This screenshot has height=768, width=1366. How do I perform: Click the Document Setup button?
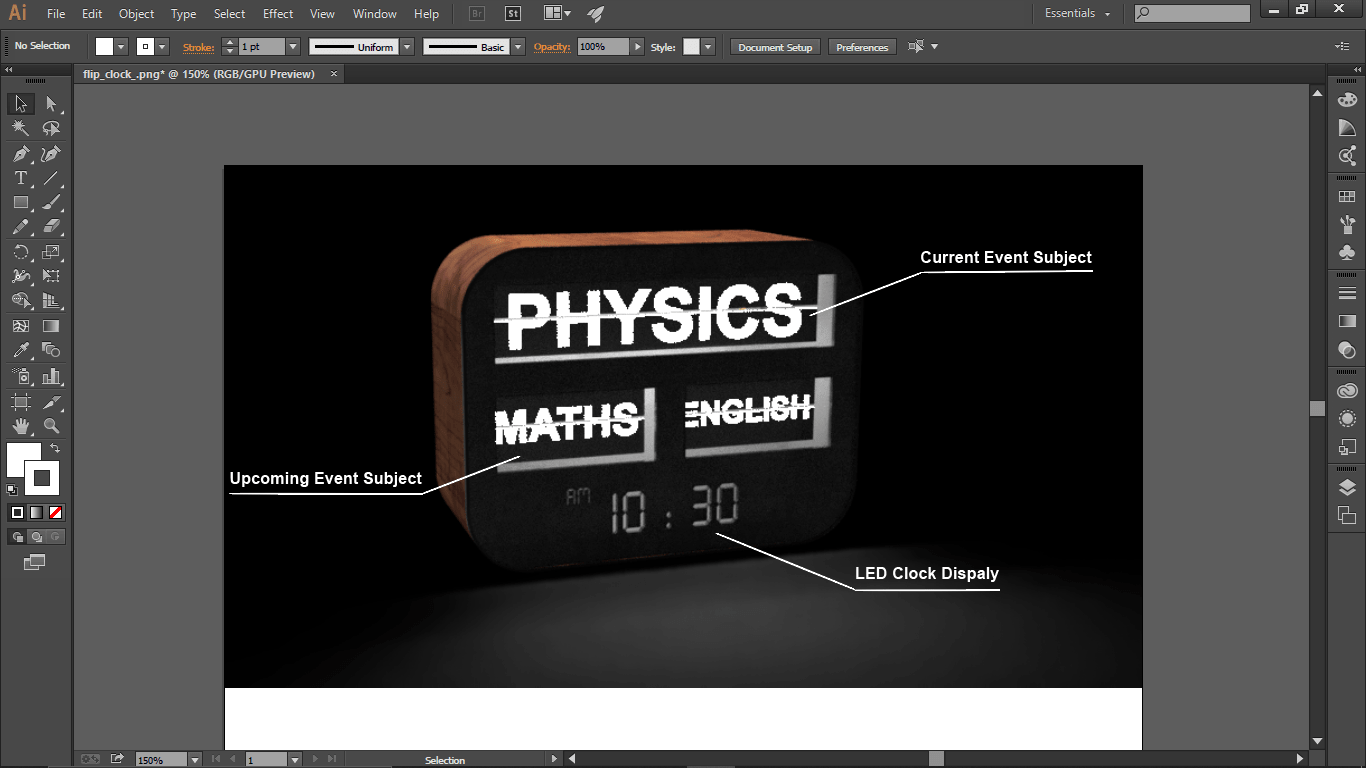click(776, 47)
